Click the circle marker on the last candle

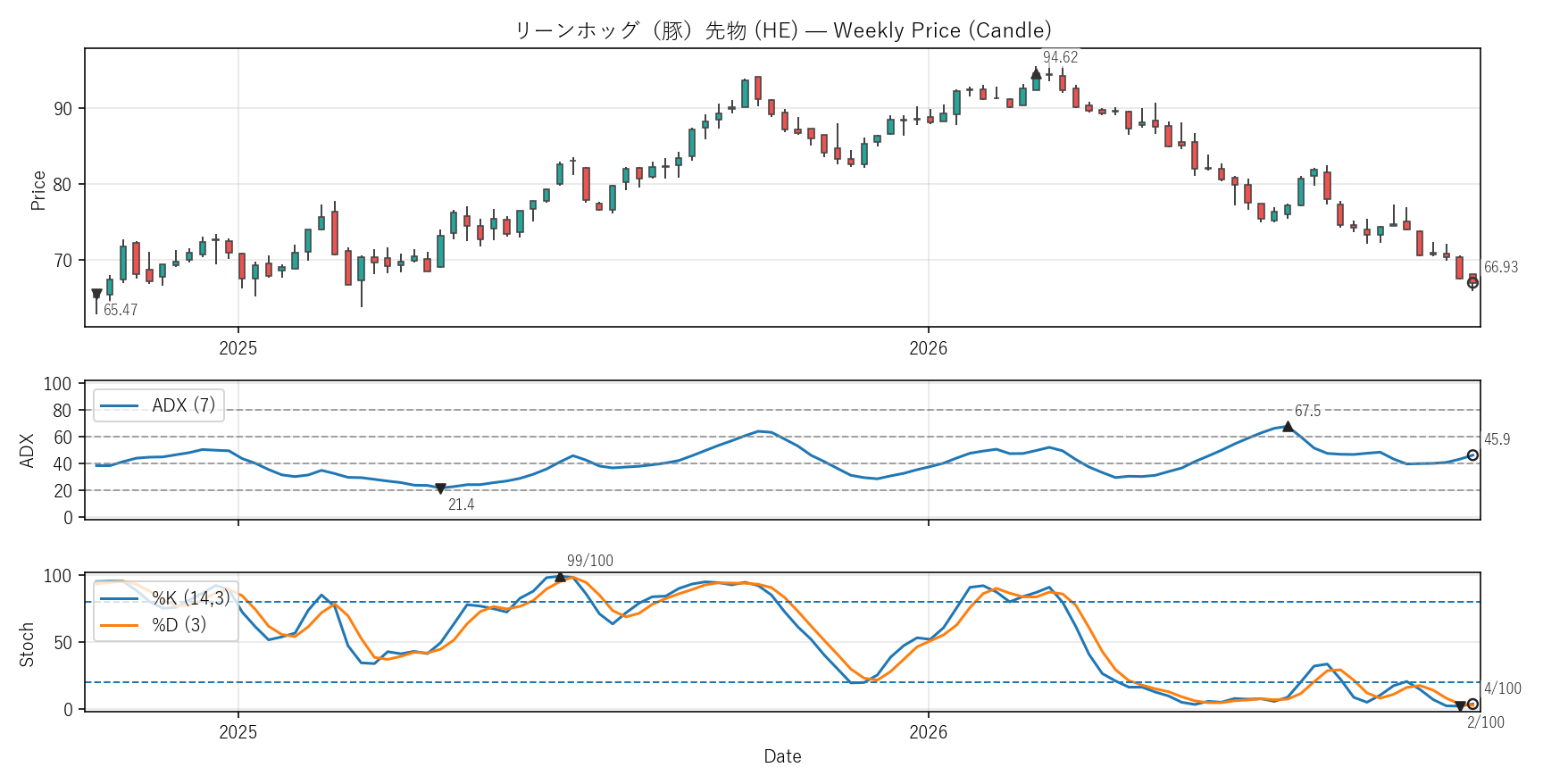click(x=1472, y=283)
